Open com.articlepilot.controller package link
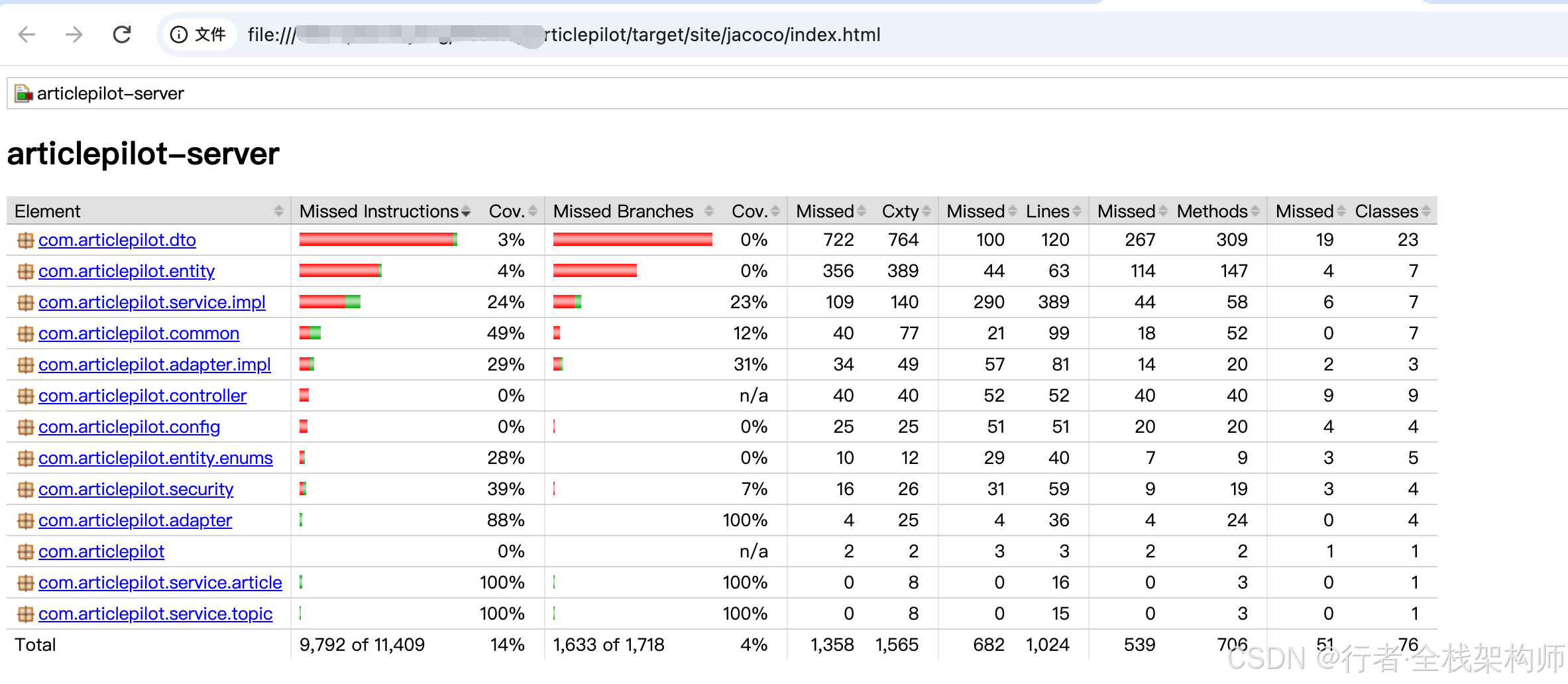The height and width of the screenshot is (684, 1568). pyautogui.click(x=142, y=396)
